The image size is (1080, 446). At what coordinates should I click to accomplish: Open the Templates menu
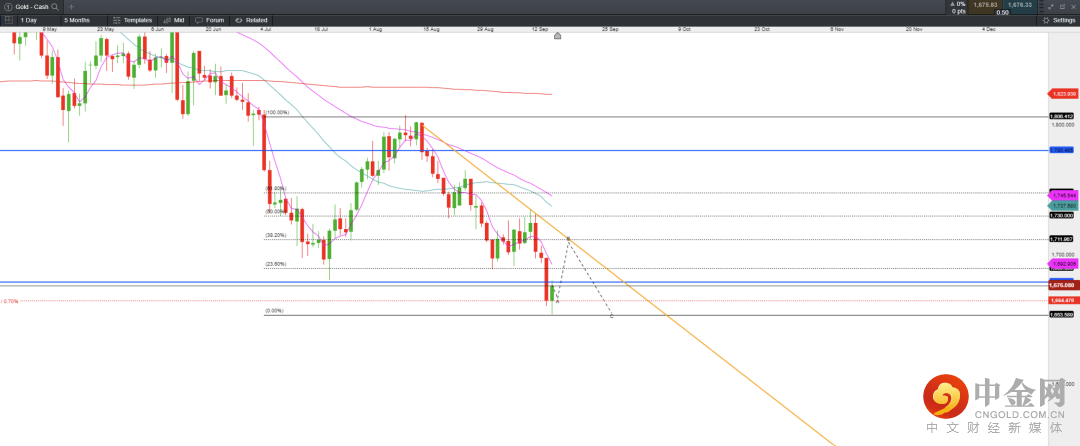tap(132, 20)
